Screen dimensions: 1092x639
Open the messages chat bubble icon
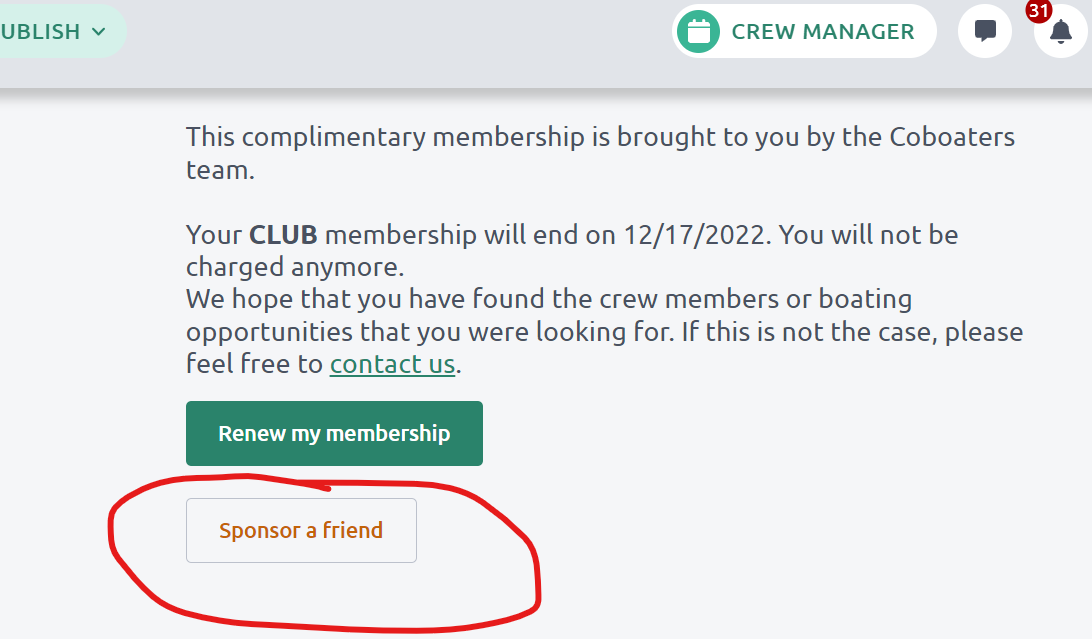985,31
